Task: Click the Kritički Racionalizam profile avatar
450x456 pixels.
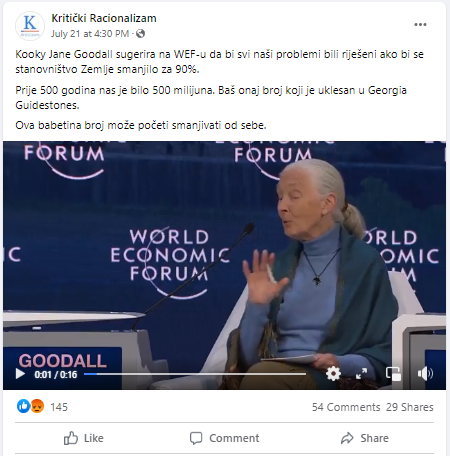Action: tap(30, 26)
